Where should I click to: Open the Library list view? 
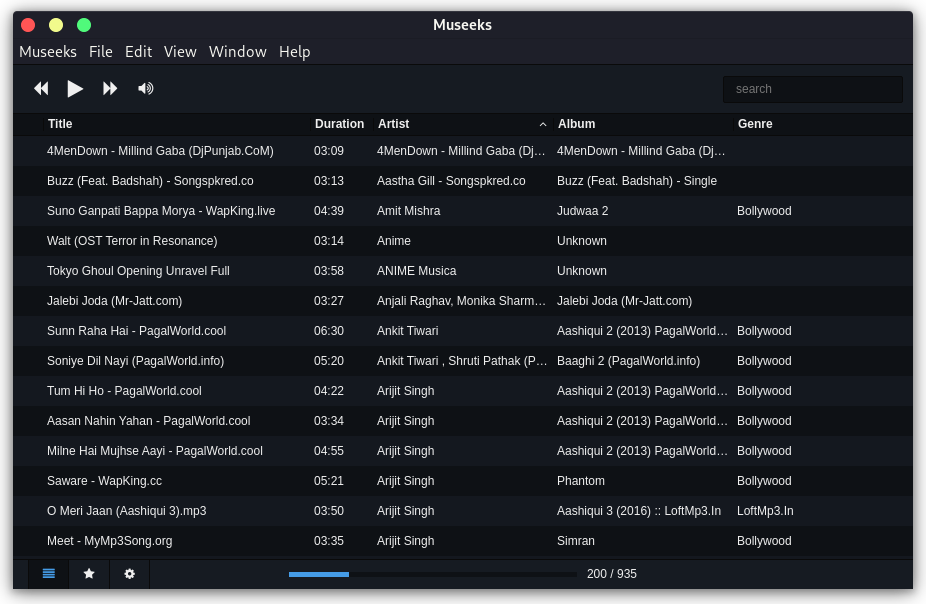pyautogui.click(x=48, y=573)
